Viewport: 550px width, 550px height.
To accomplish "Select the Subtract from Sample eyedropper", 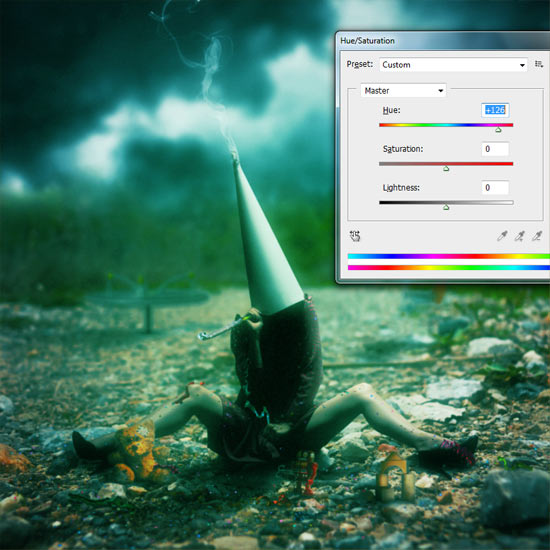I will click(537, 236).
